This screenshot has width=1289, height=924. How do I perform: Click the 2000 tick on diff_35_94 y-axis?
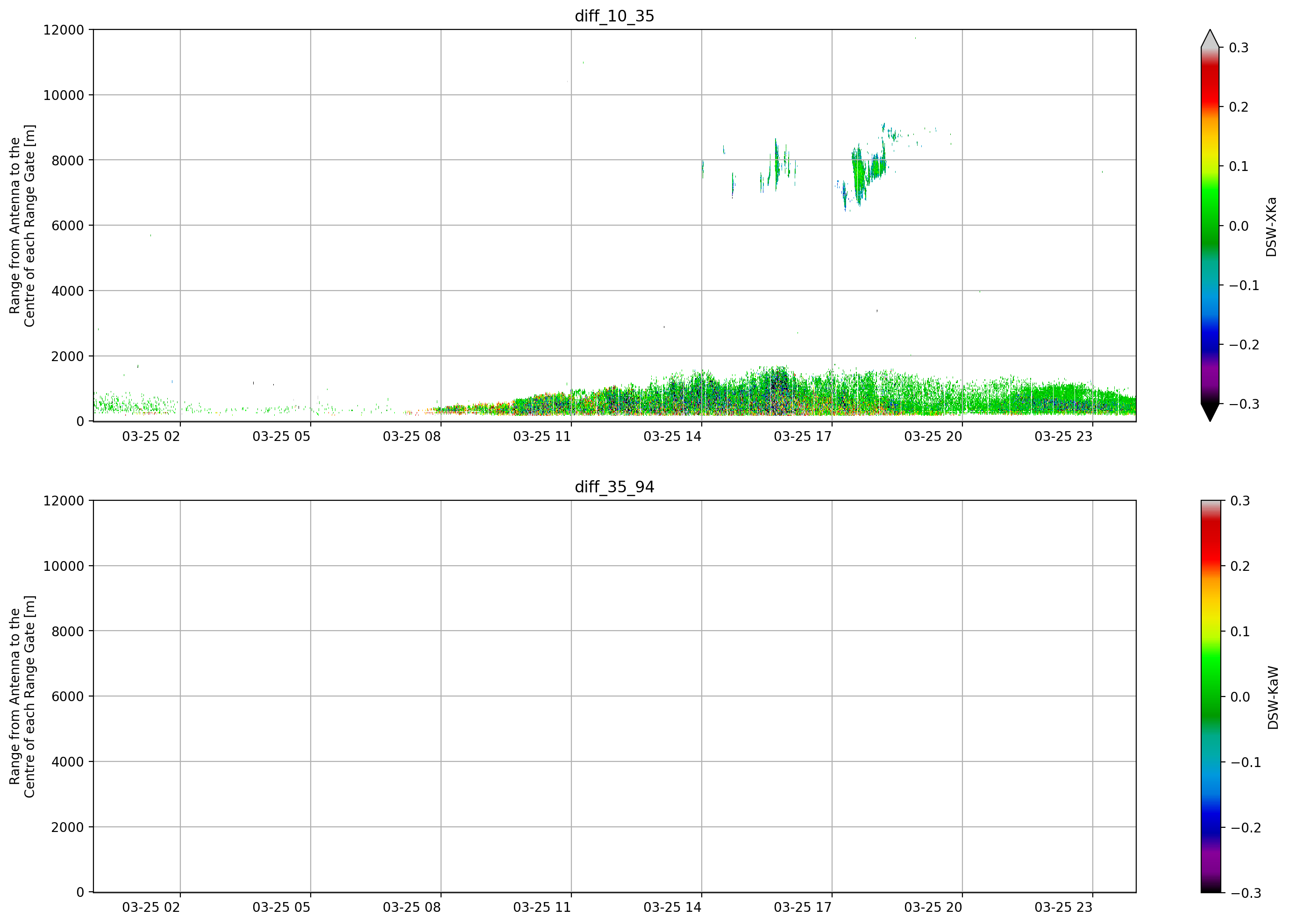[68, 827]
